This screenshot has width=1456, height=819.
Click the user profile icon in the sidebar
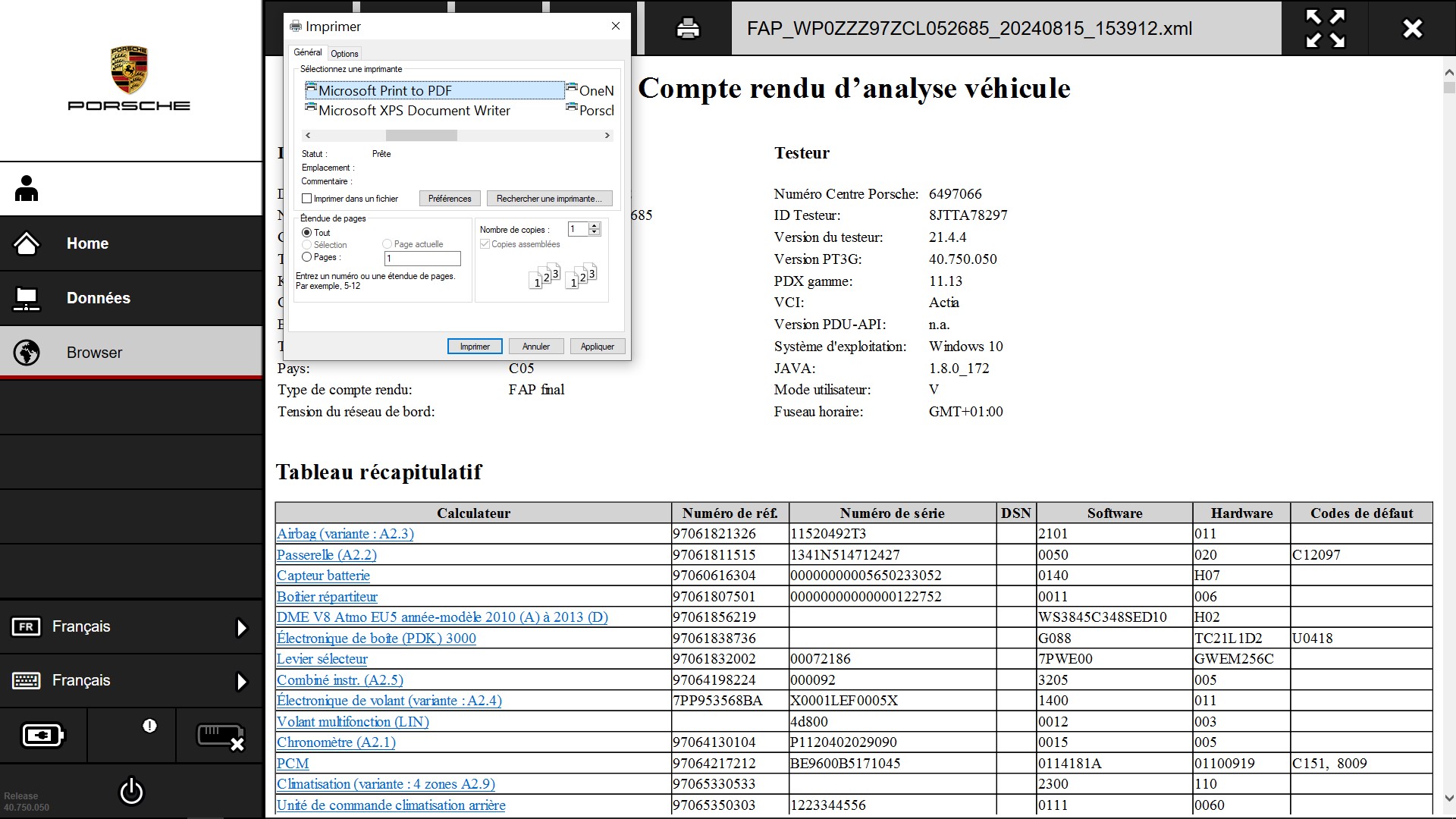(27, 189)
